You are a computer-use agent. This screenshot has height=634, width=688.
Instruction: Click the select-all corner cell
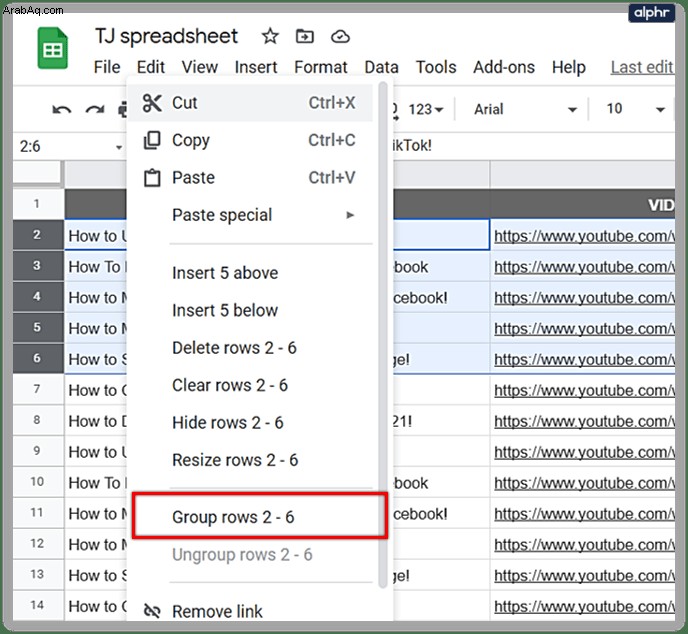pyautogui.click(x=37, y=172)
